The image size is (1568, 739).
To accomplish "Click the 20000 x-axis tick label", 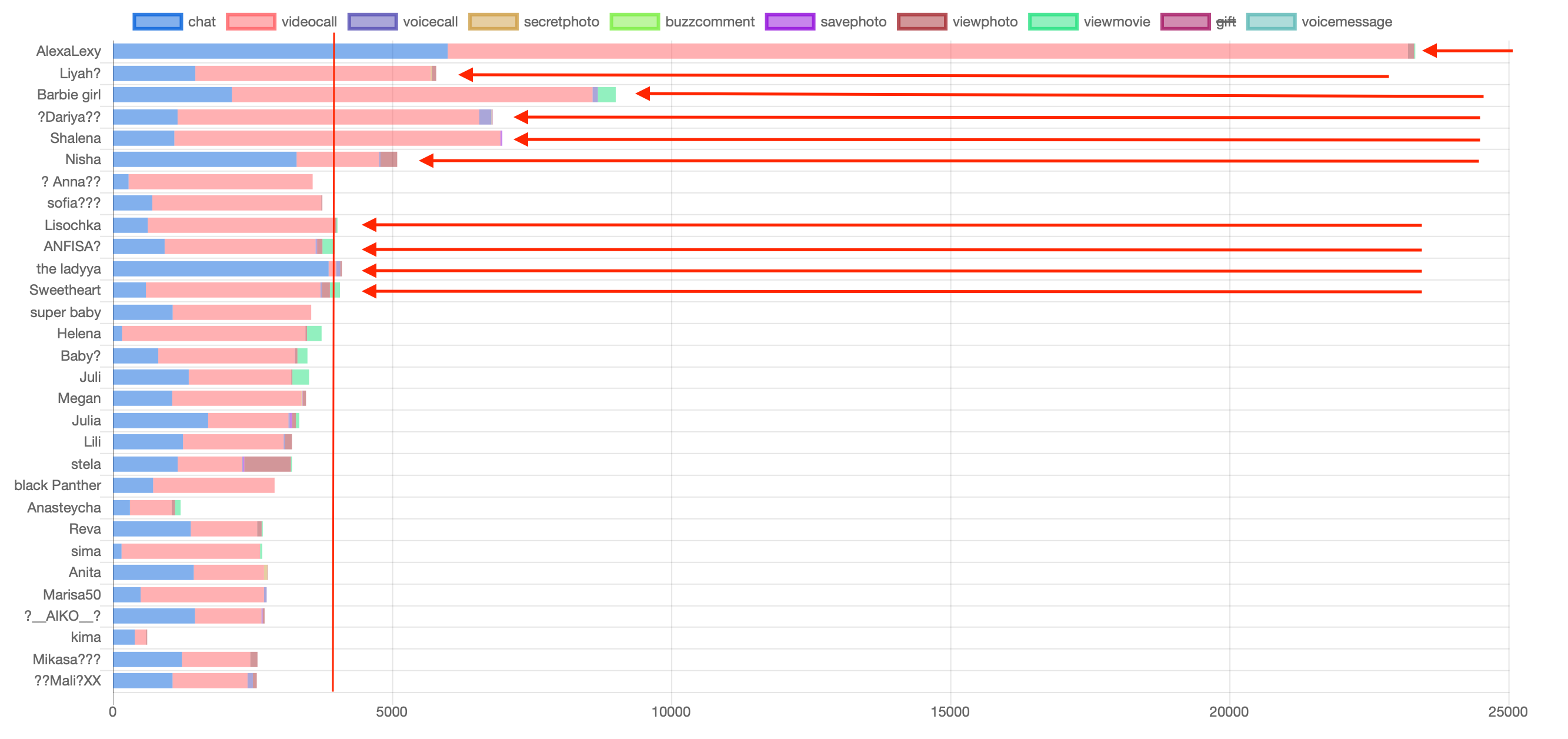I will click(x=1229, y=712).
